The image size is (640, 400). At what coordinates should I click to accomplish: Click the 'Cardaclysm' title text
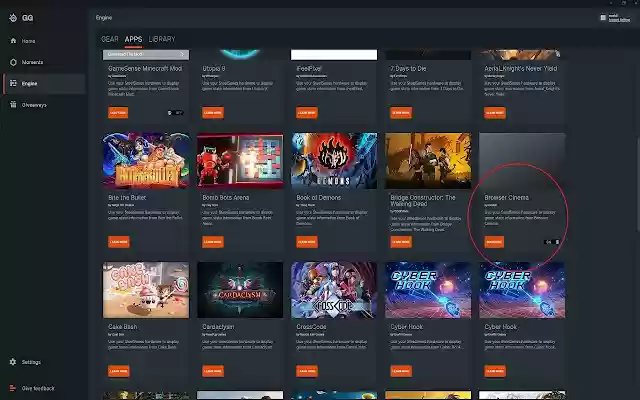pos(218,327)
